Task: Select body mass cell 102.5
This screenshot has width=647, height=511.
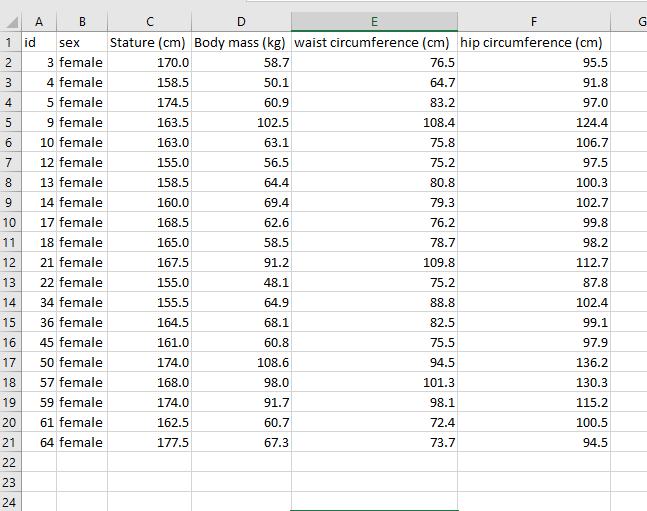Action: click(241, 122)
